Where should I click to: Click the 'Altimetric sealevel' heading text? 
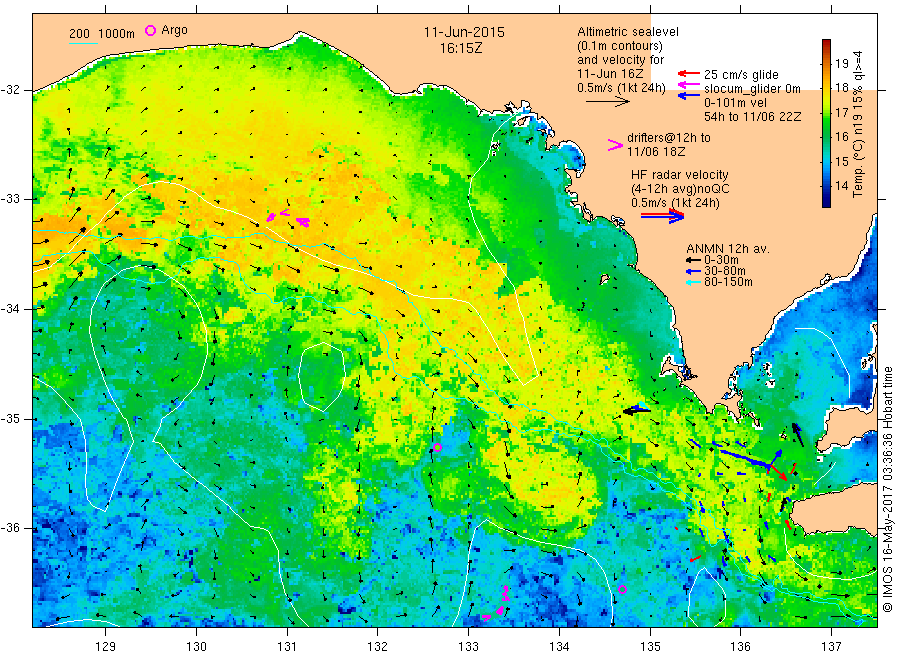coord(628,32)
